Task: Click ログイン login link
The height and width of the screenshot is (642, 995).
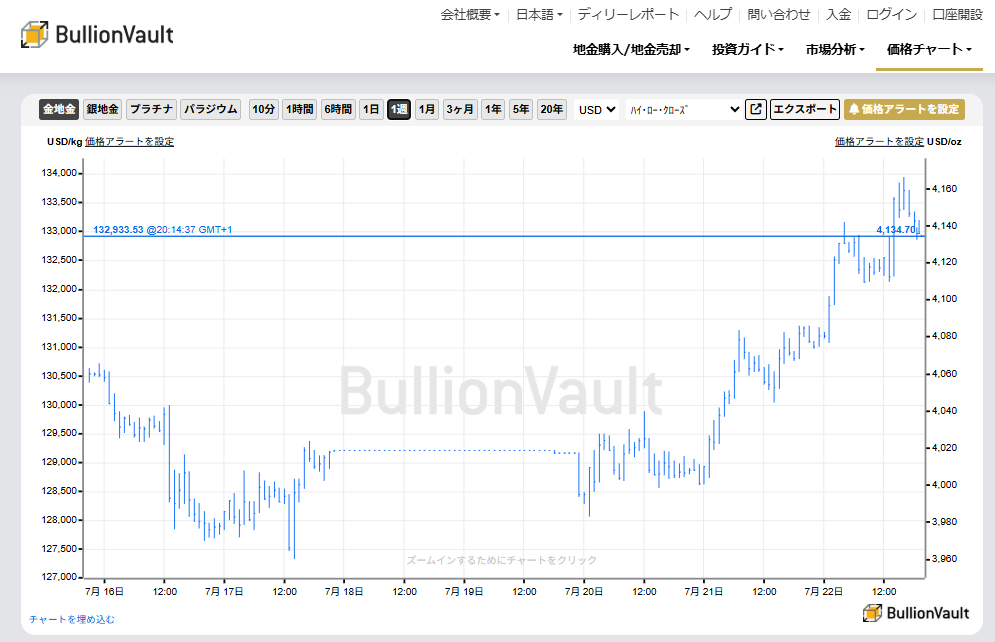Action: tap(892, 15)
